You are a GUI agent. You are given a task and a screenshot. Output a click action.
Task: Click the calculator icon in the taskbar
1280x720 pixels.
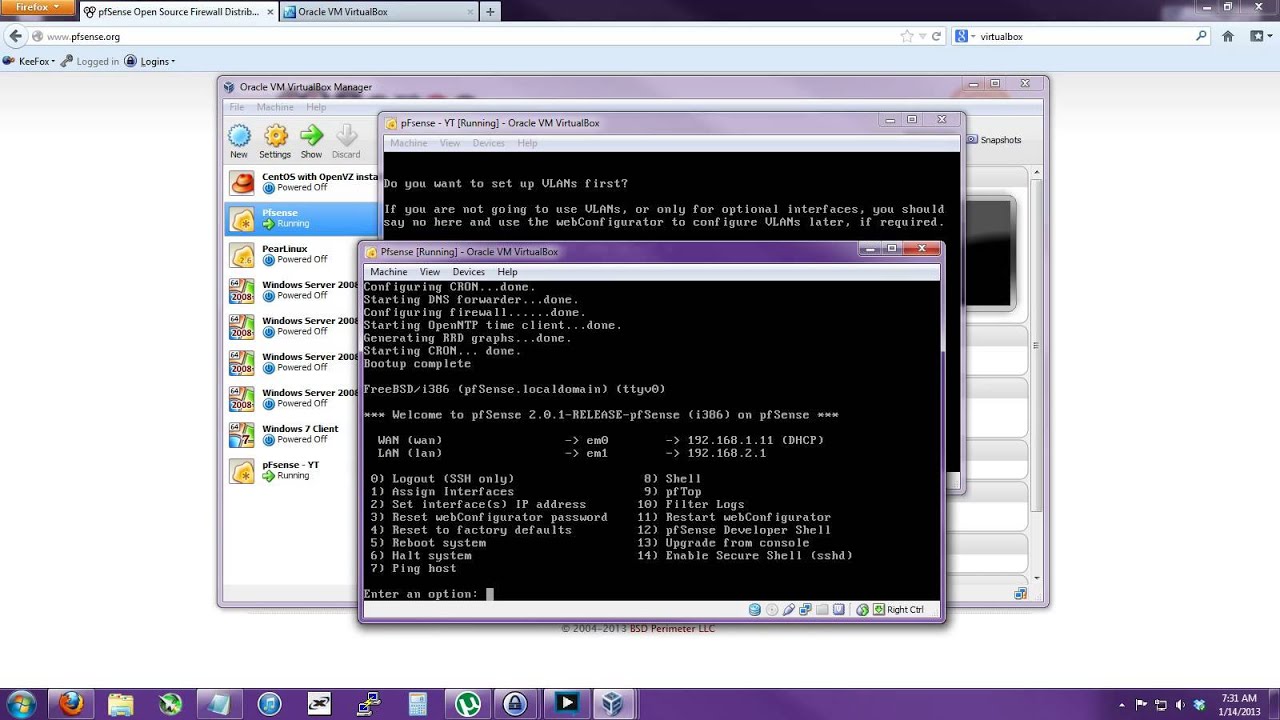pos(417,703)
